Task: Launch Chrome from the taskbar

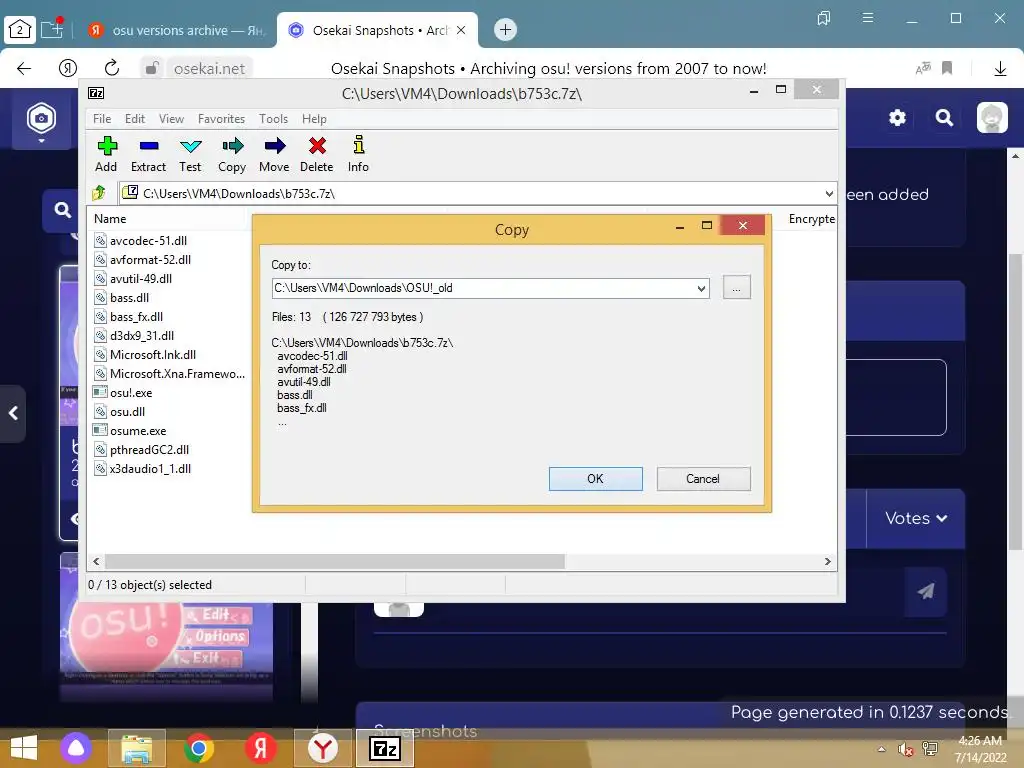Action: click(199, 748)
